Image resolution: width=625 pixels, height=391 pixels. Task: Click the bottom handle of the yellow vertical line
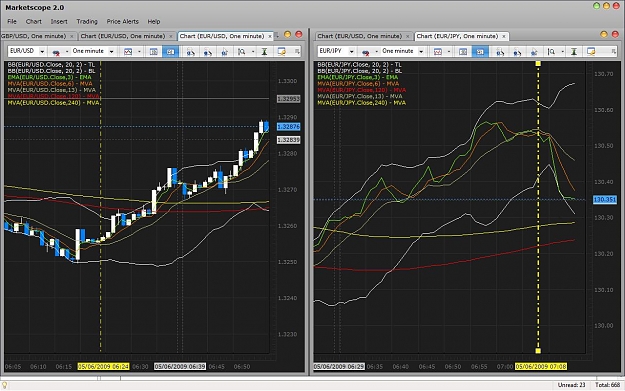tap(538, 351)
